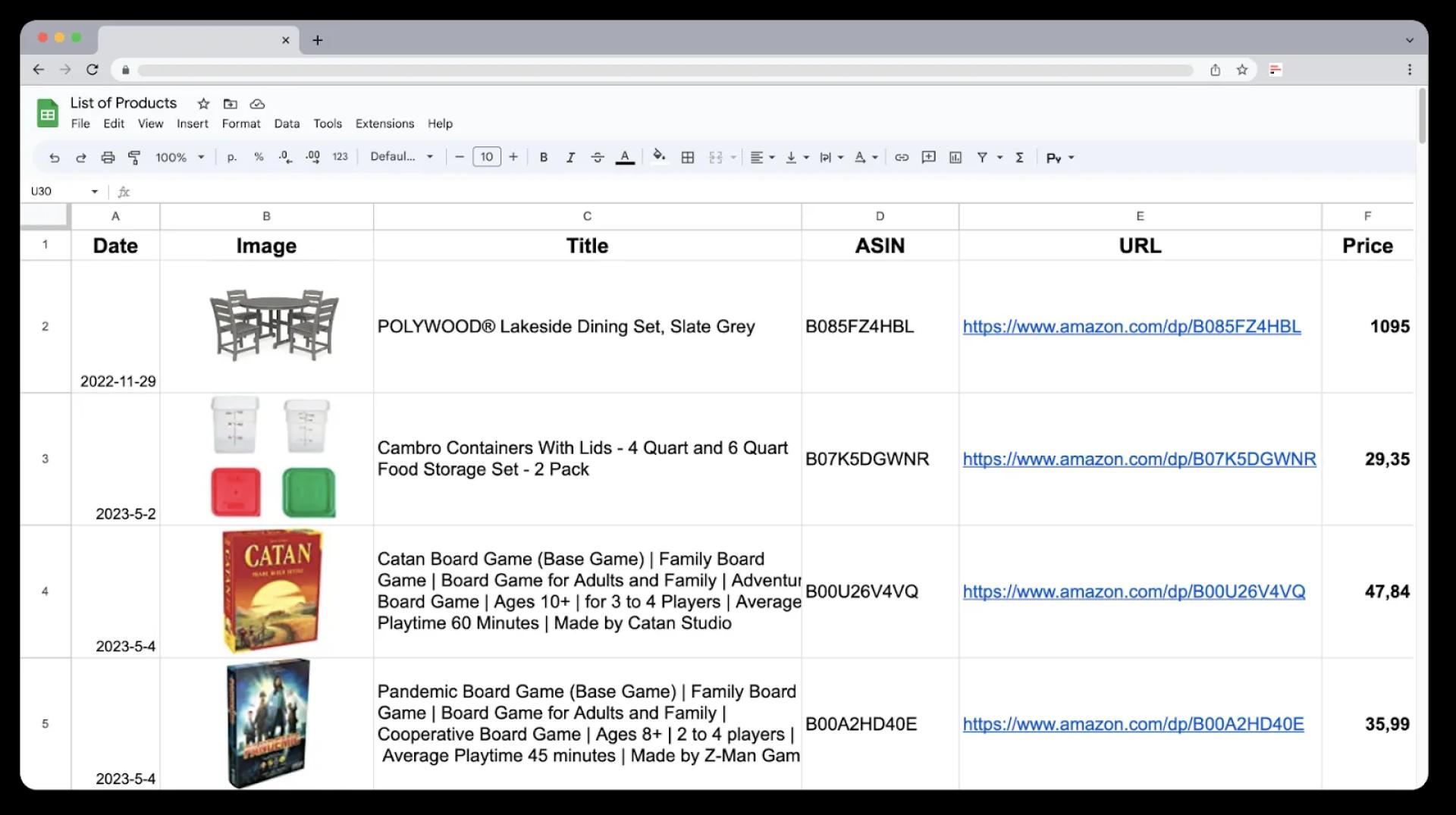The height and width of the screenshot is (815, 1456).
Task: Open the Extensions menu
Action: [384, 124]
